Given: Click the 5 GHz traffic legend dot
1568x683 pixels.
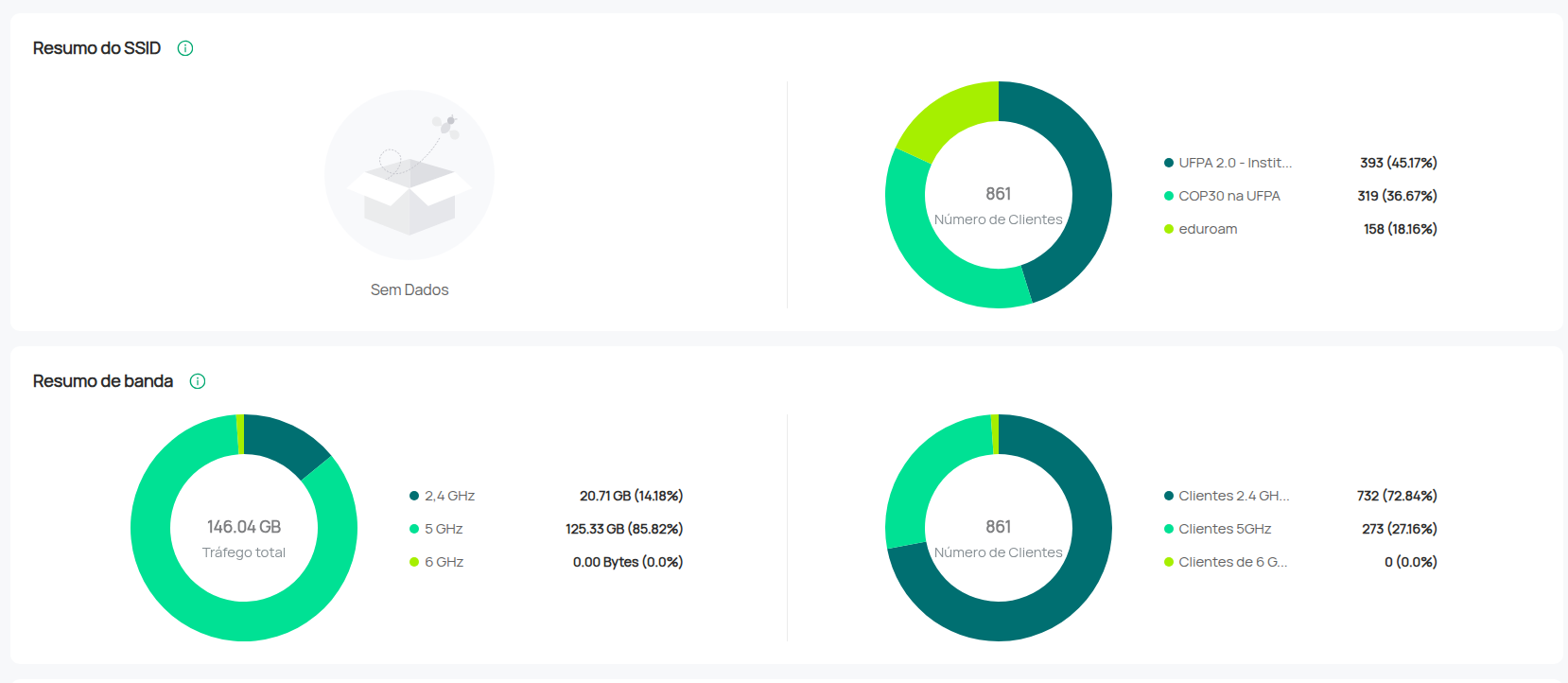Looking at the screenshot, I should (x=414, y=529).
